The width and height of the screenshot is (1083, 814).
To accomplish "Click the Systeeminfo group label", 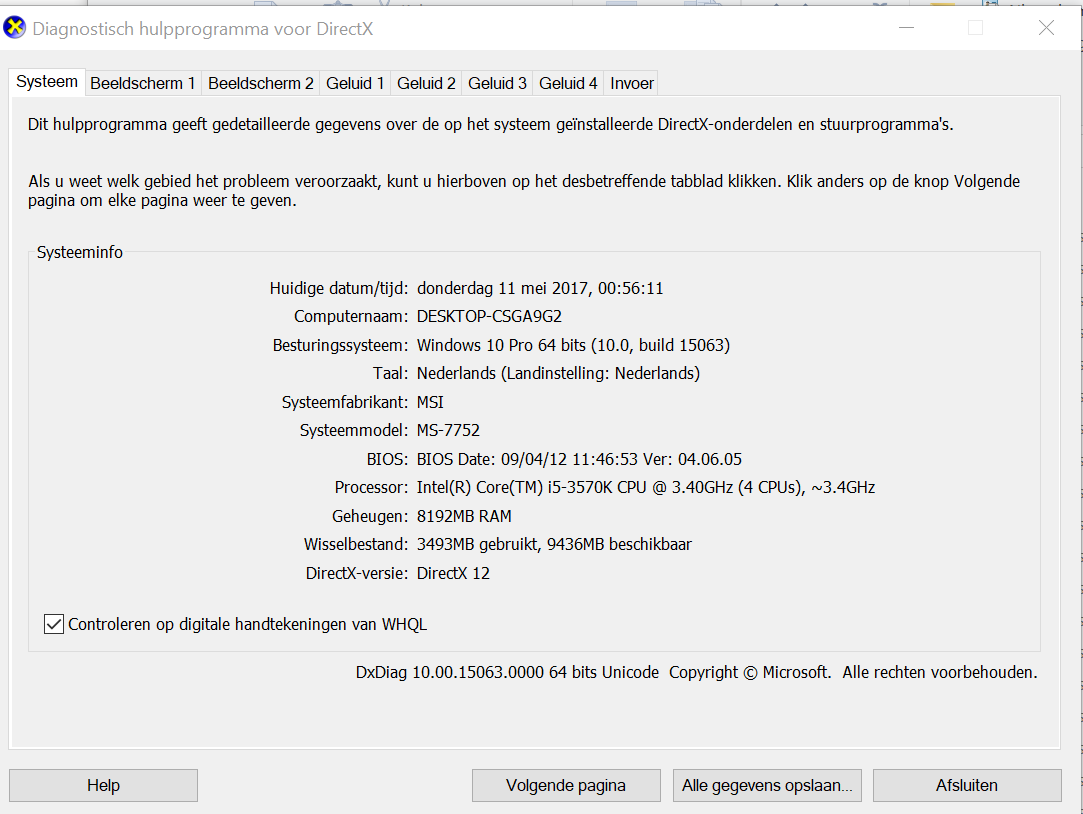I will 79,253.
